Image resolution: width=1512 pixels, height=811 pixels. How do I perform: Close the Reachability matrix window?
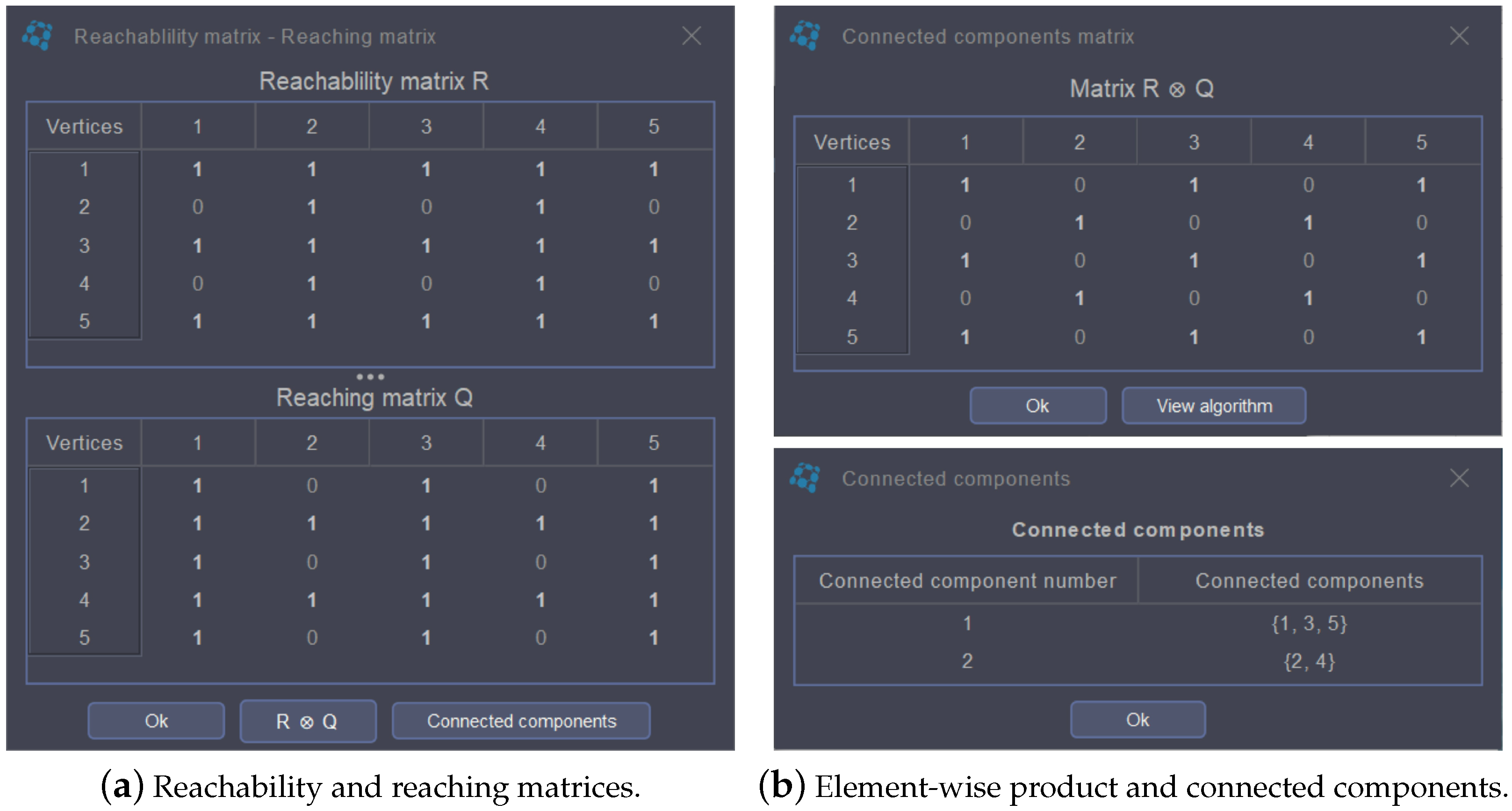tap(691, 36)
